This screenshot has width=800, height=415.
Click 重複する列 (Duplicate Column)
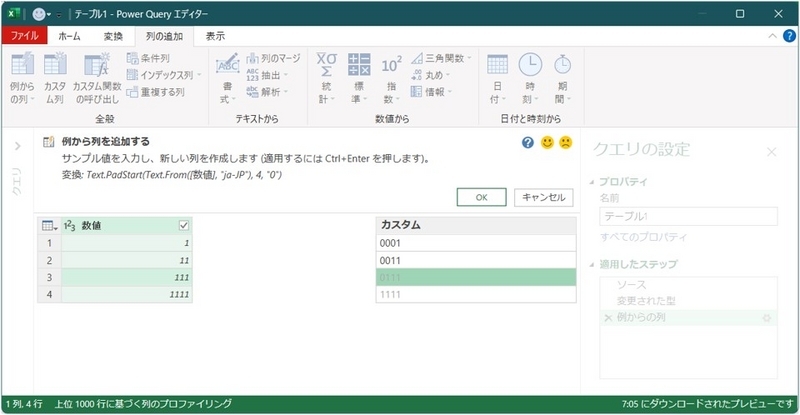click(x=156, y=92)
